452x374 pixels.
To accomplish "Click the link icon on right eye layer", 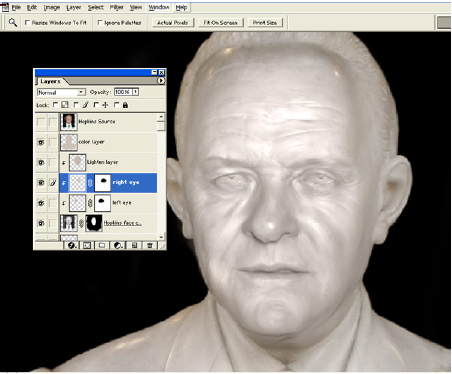I will [x=90, y=183].
